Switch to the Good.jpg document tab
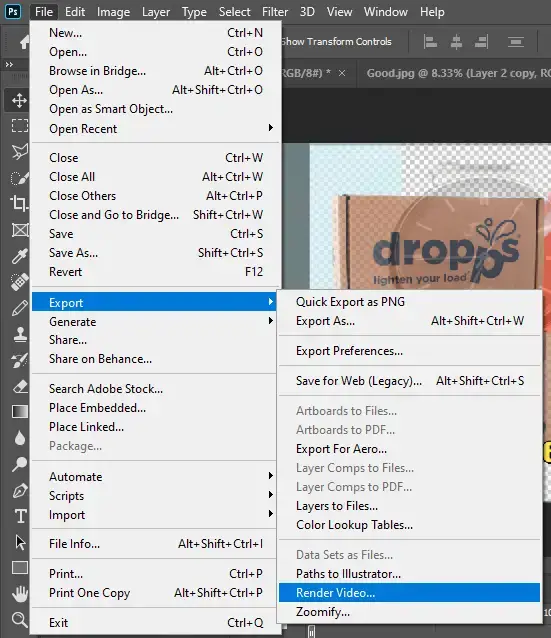The image size is (551, 638). [x=458, y=73]
